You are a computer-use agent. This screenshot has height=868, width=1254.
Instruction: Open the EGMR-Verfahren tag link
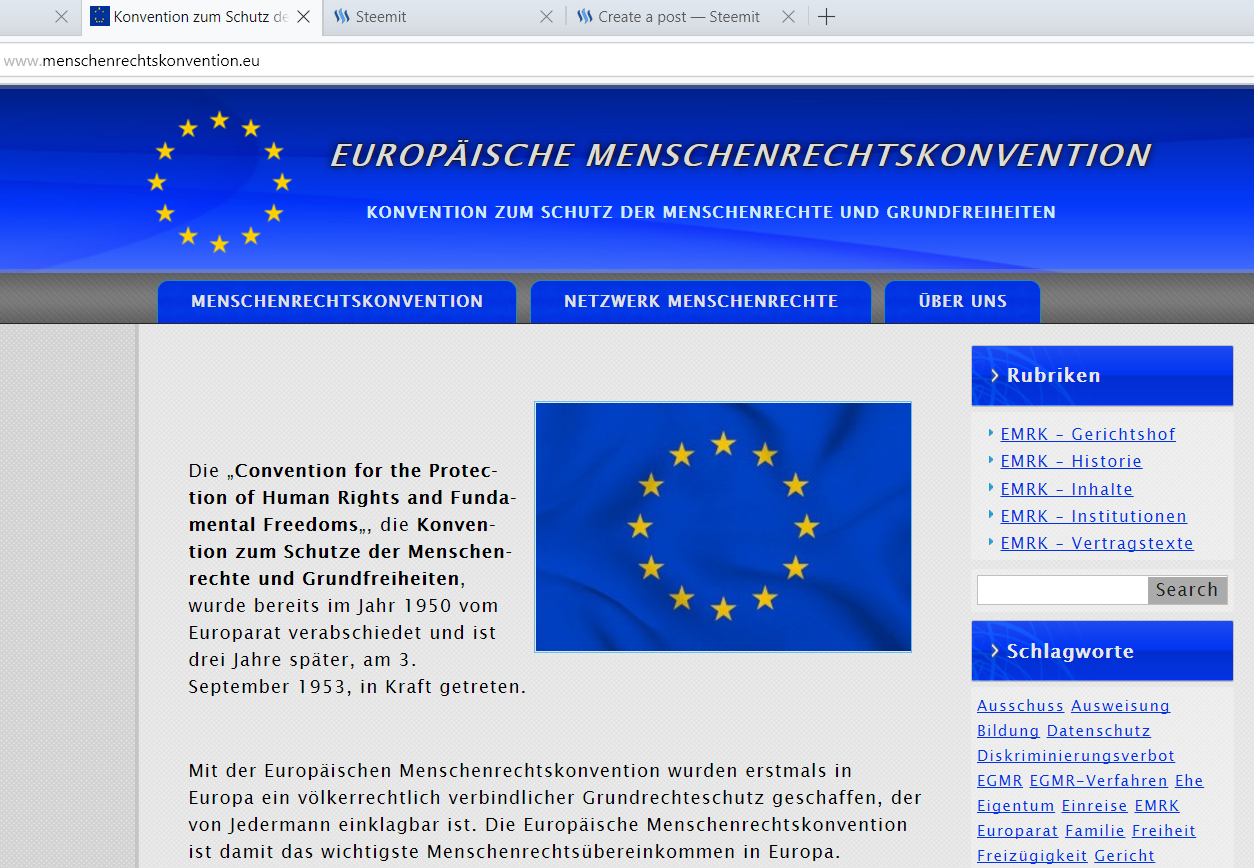click(x=1099, y=781)
